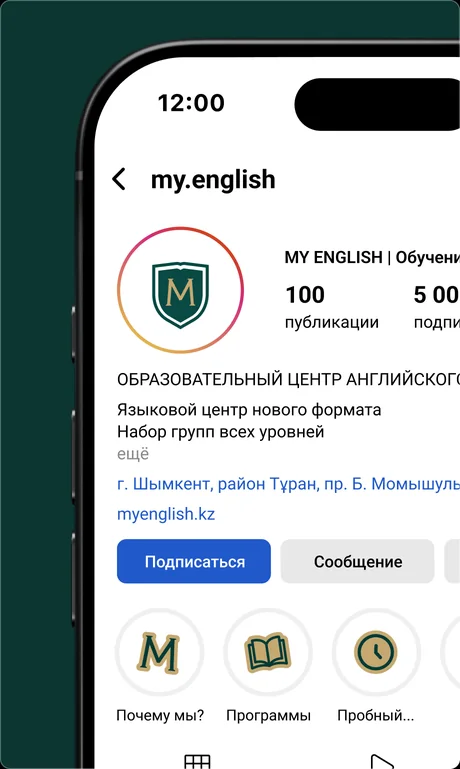Switch to the reels tab
The height and width of the screenshot is (769, 460).
[x=383, y=761]
